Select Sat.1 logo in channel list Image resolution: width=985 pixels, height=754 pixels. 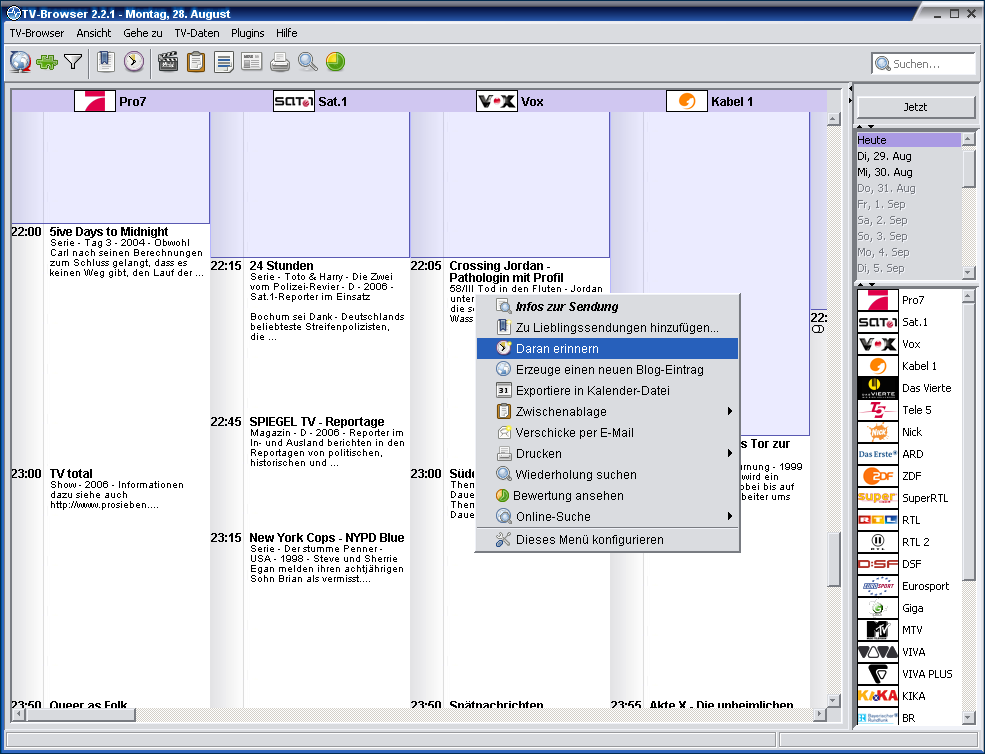pyautogui.click(x=878, y=322)
